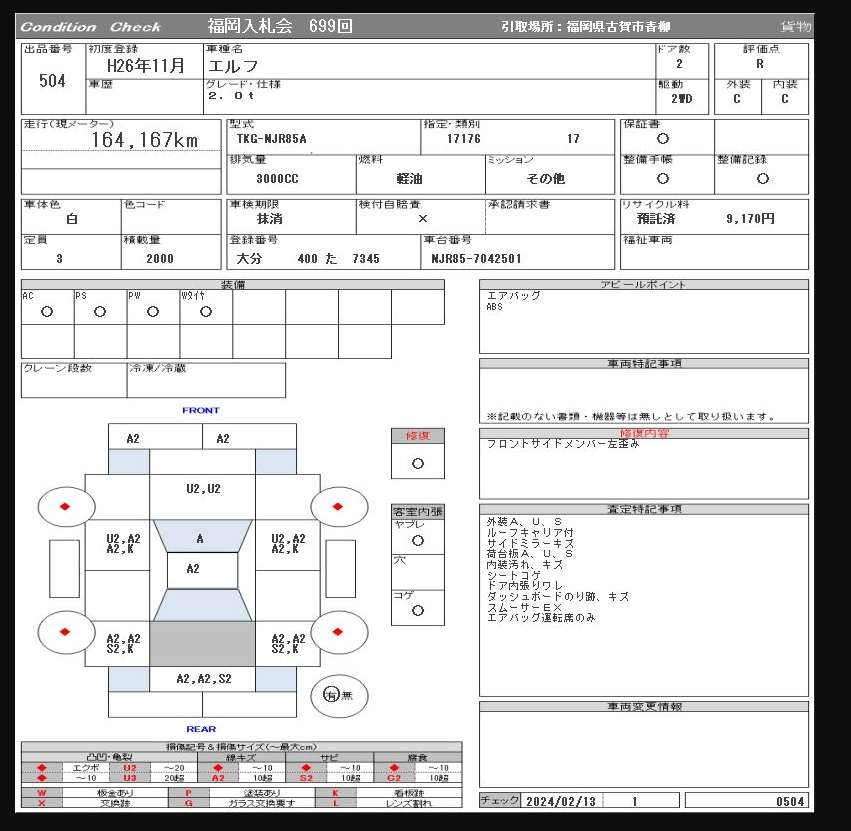
Task: Click the mileage 164,167km field
Action: pyautogui.click(x=144, y=141)
